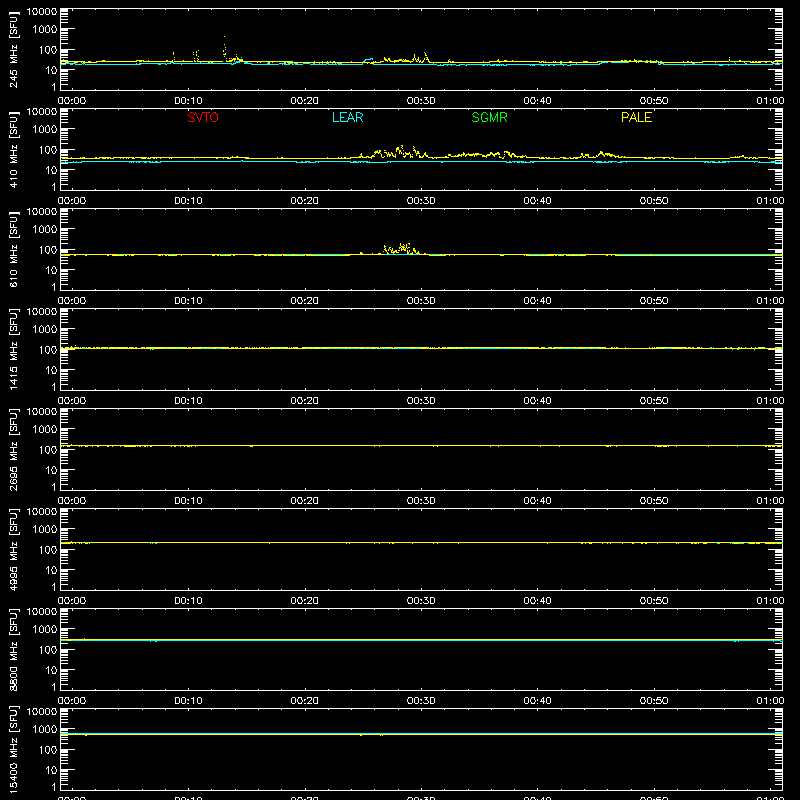This screenshot has width=800, height=800.
Task: Click the 00:20 time label below 2695 MHz plot
Action: pos(305,501)
